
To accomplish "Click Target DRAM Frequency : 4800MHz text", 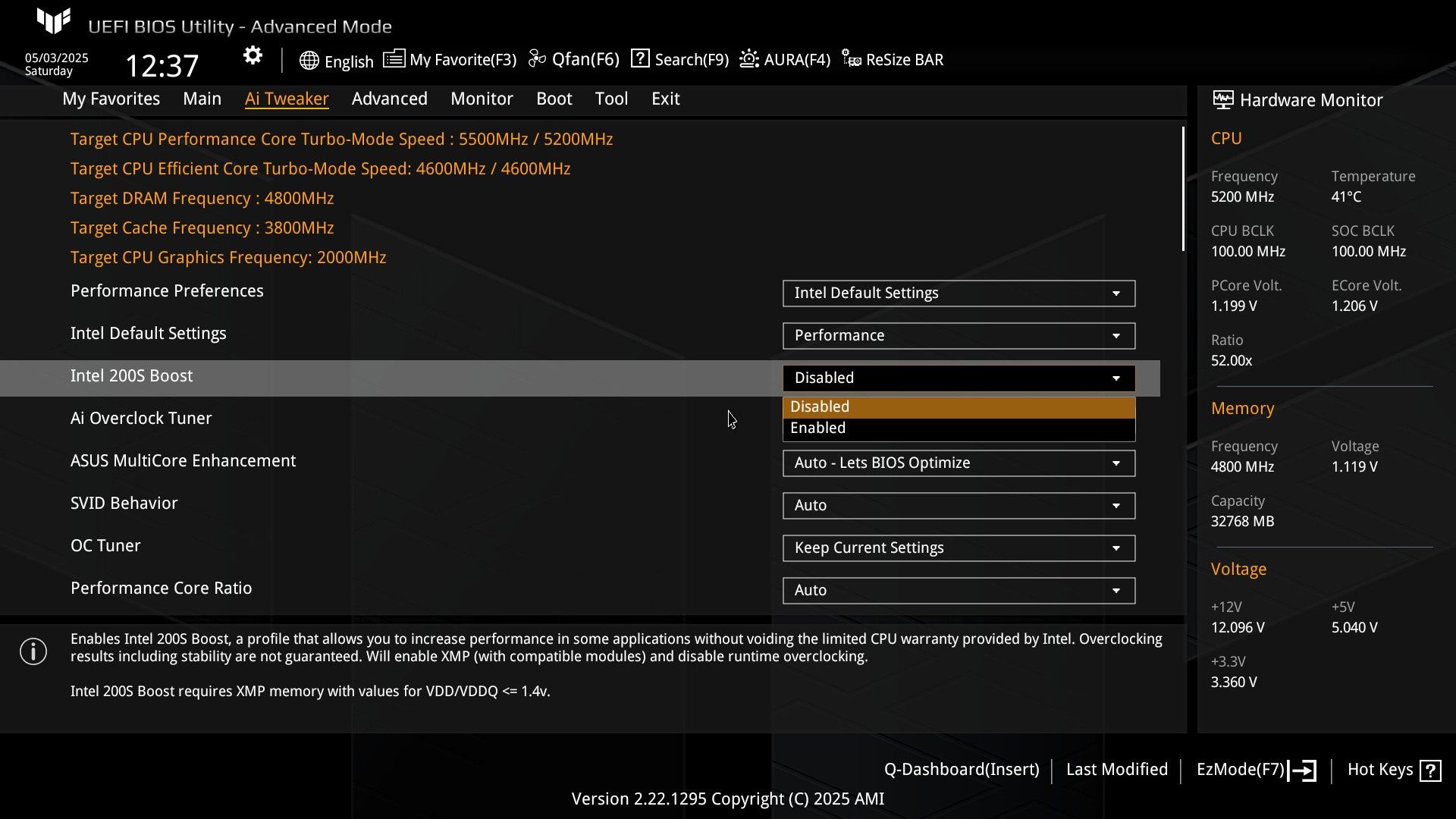I will click(202, 199).
